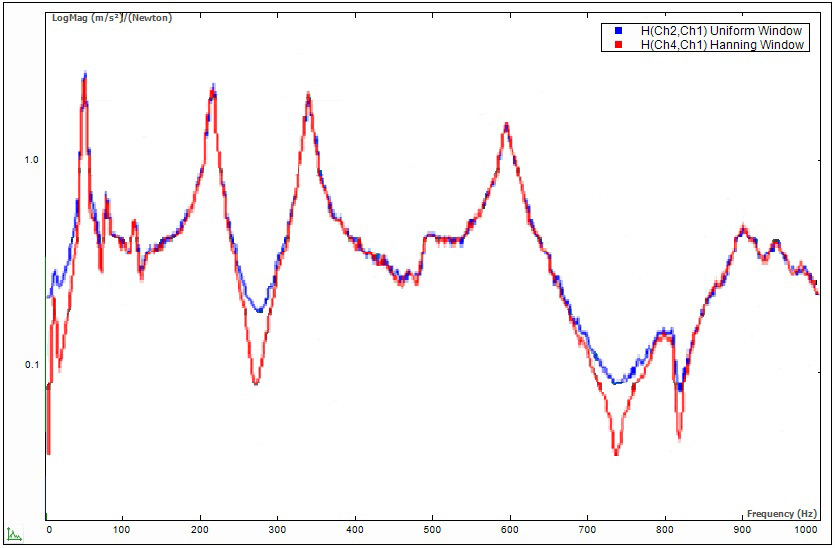Click the 1.0 tick on the Y axis
This screenshot has height=548, width=835.
click(x=30, y=160)
